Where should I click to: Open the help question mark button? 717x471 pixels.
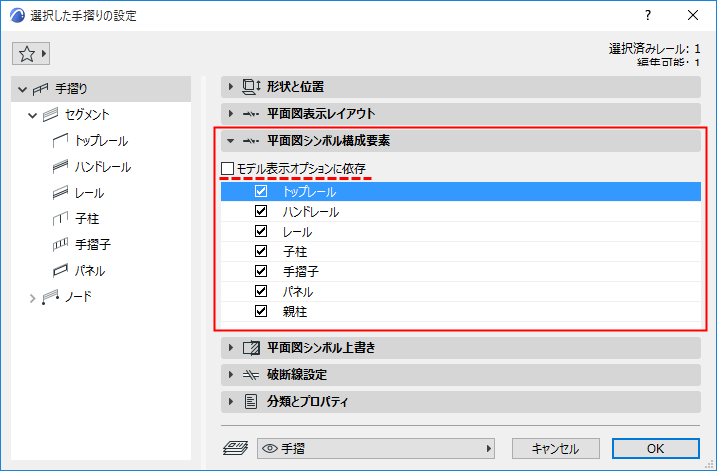(648, 15)
